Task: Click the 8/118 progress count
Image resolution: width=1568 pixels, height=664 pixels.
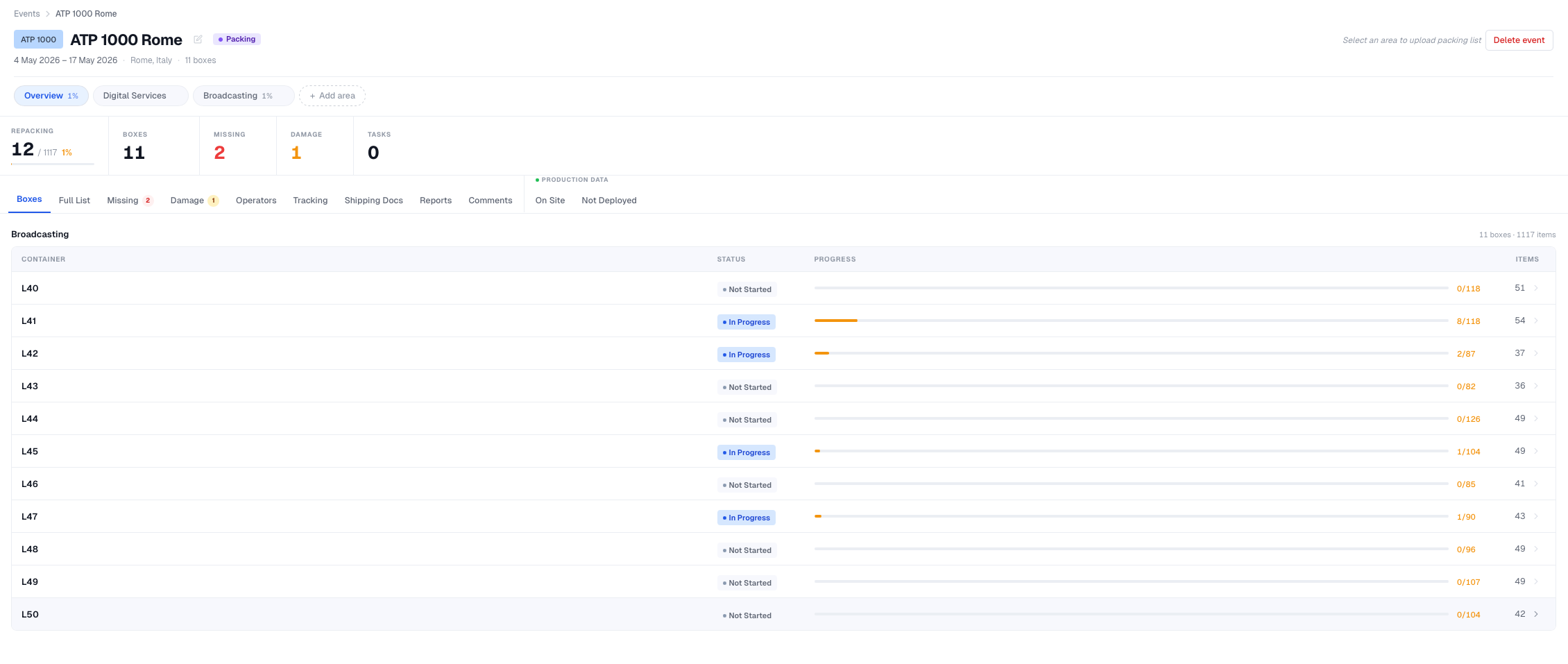Action: (x=1468, y=322)
